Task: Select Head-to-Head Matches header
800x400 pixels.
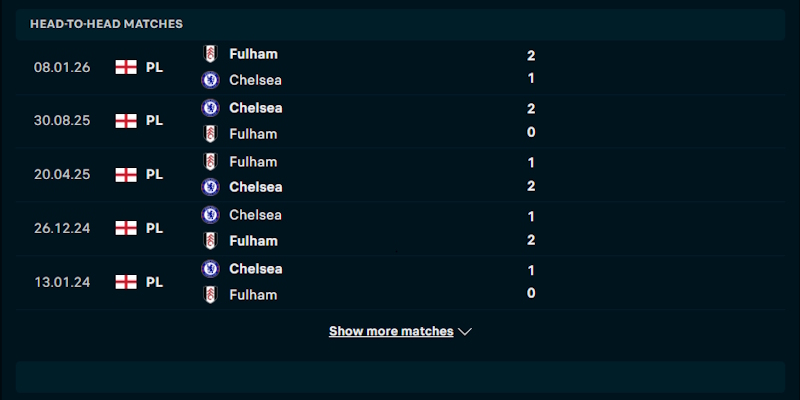Action: click(x=106, y=24)
